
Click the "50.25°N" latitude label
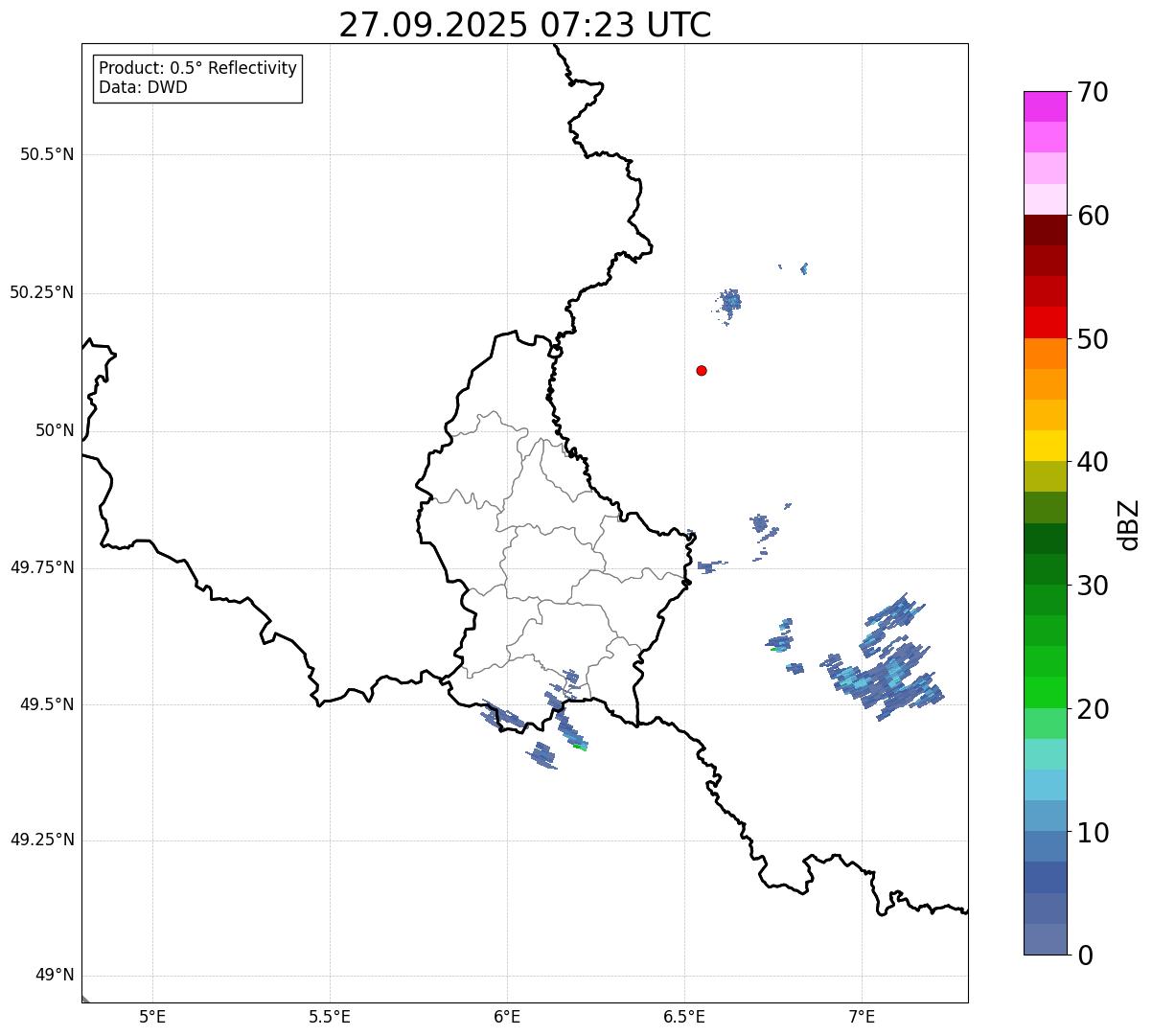click(x=42, y=292)
